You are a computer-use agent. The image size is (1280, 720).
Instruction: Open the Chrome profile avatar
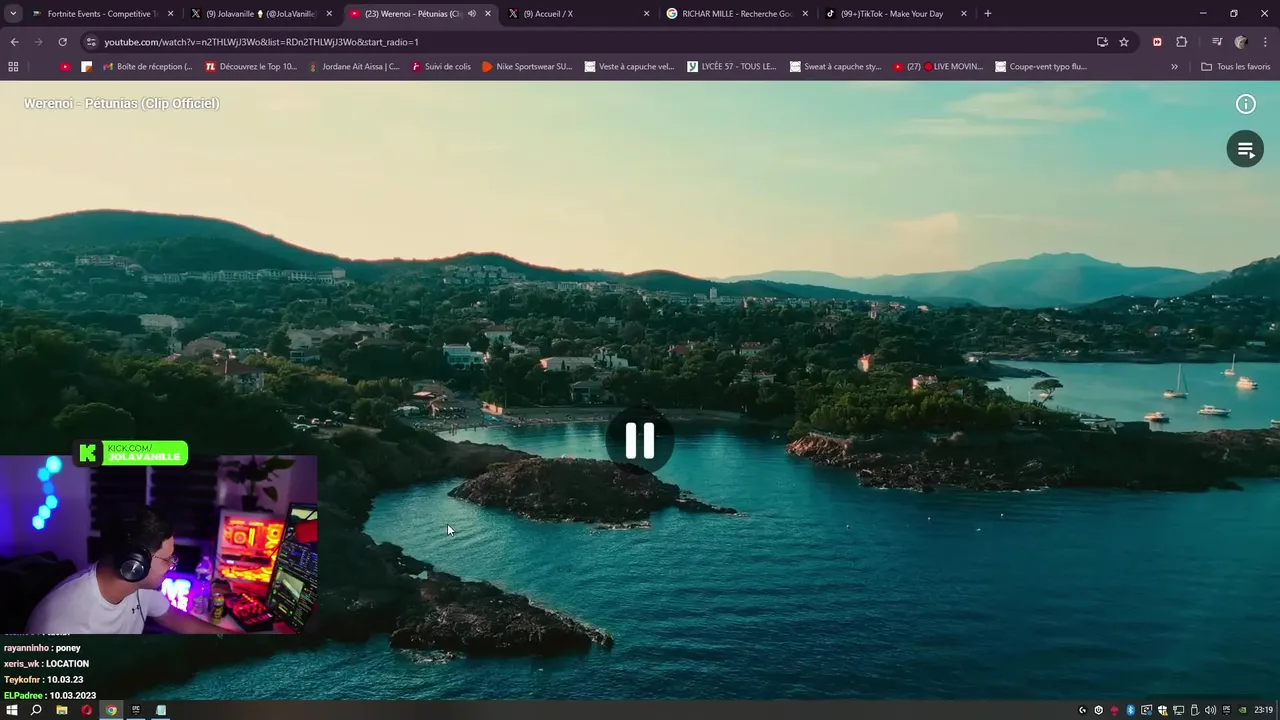click(1241, 42)
